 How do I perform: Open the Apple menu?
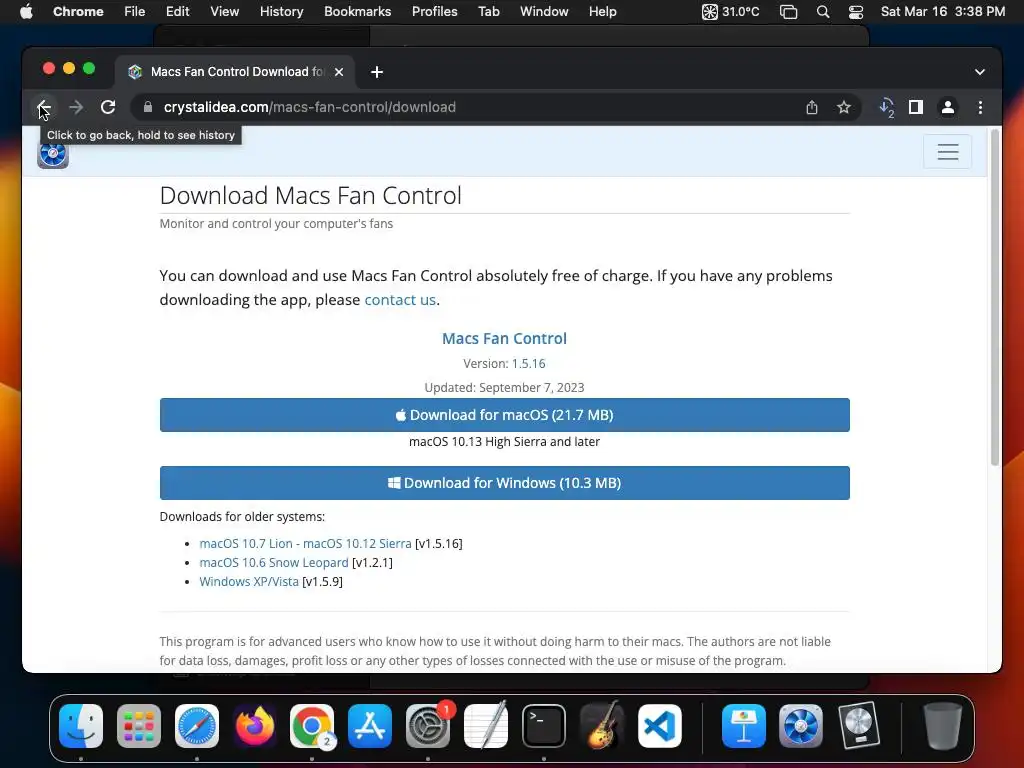[26, 12]
